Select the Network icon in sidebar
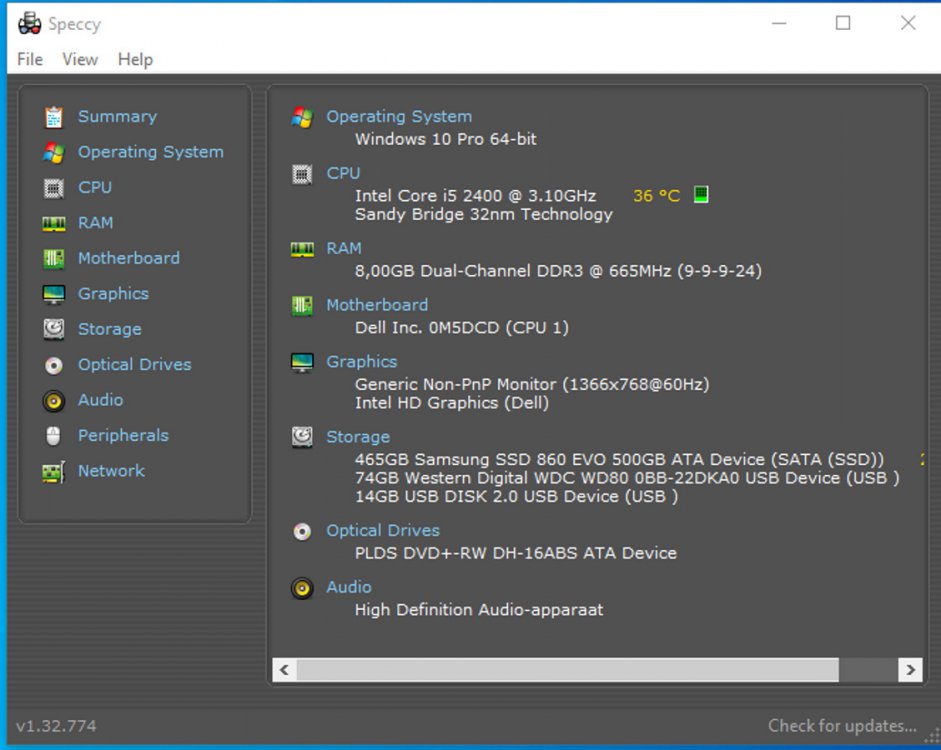The image size is (941, 750). pyautogui.click(x=55, y=470)
